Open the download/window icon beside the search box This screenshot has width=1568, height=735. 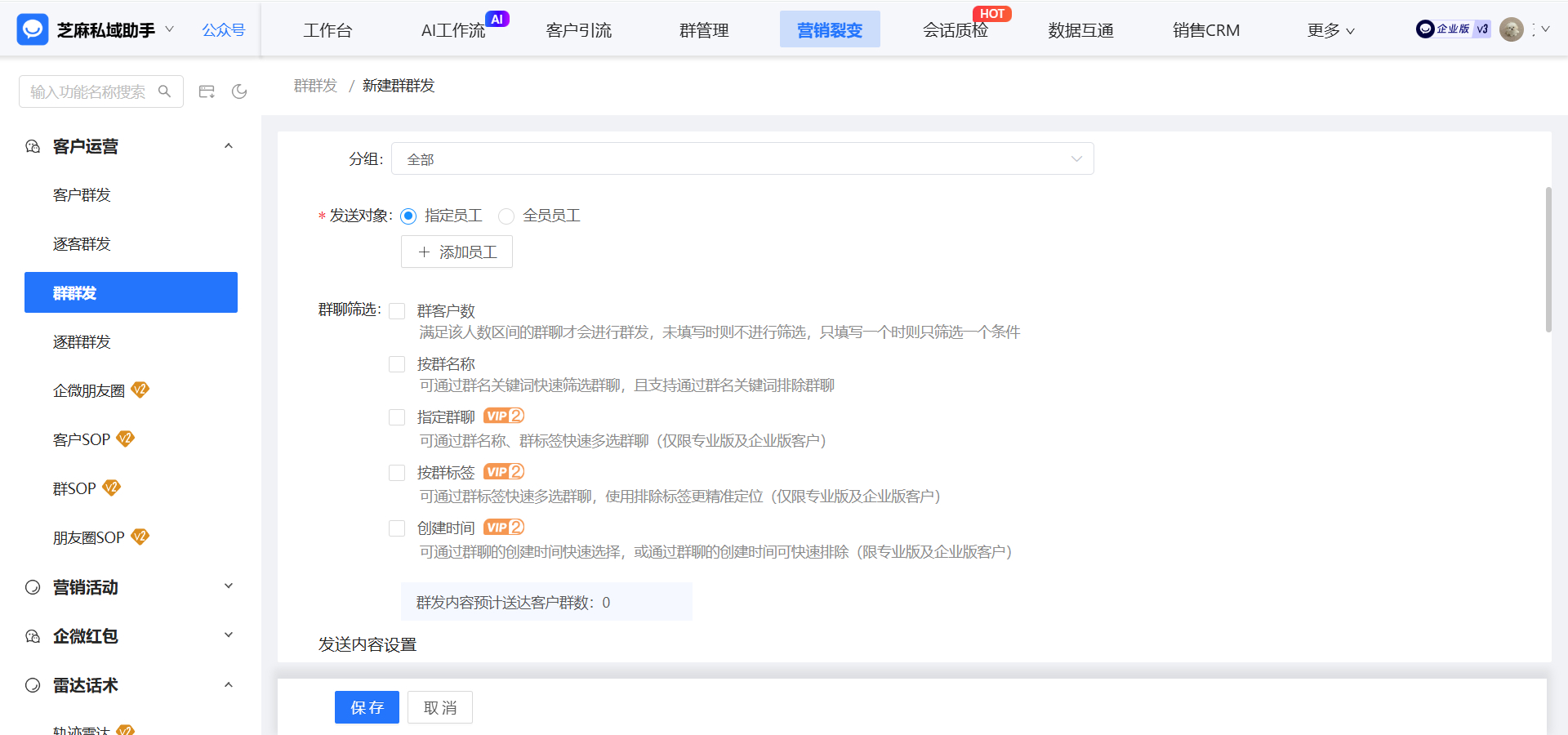[x=207, y=91]
